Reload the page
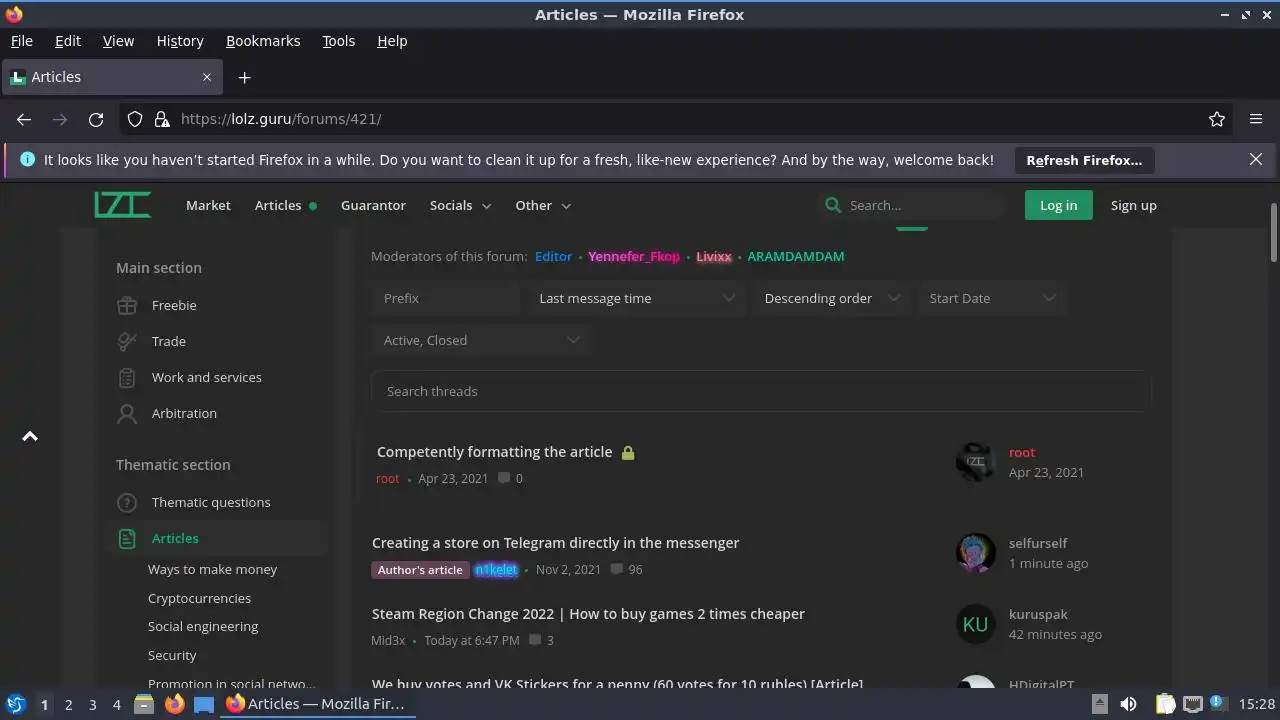The width and height of the screenshot is (1280, 720). pos(96,119)
